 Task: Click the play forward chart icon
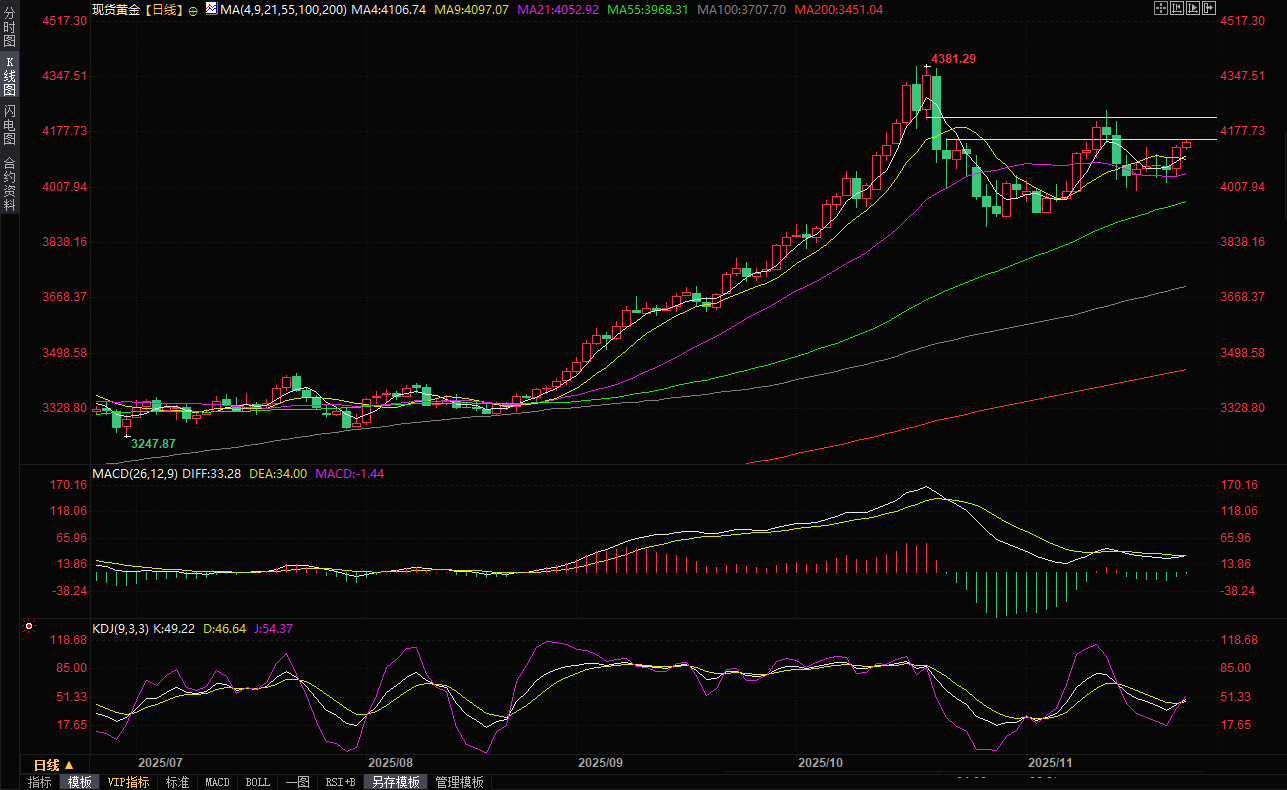(1194, 8)
